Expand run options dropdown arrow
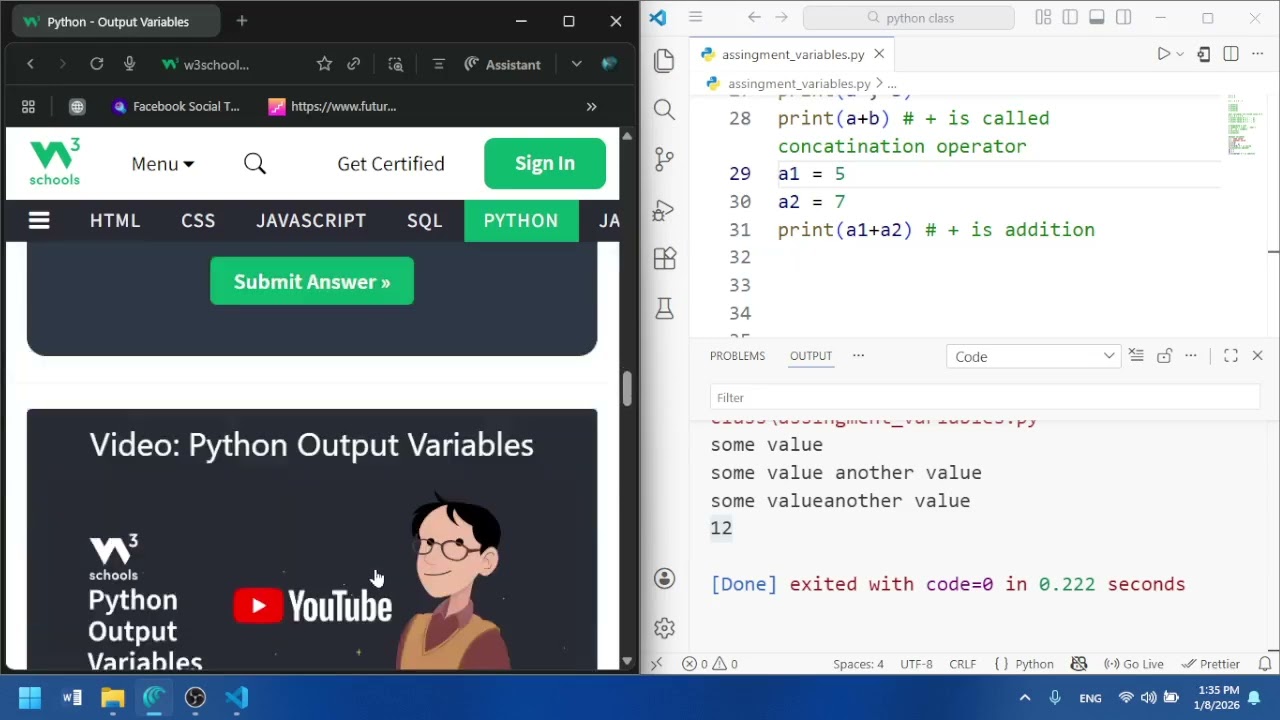This screenshot has width=1280, height=720. [1180, 54]
